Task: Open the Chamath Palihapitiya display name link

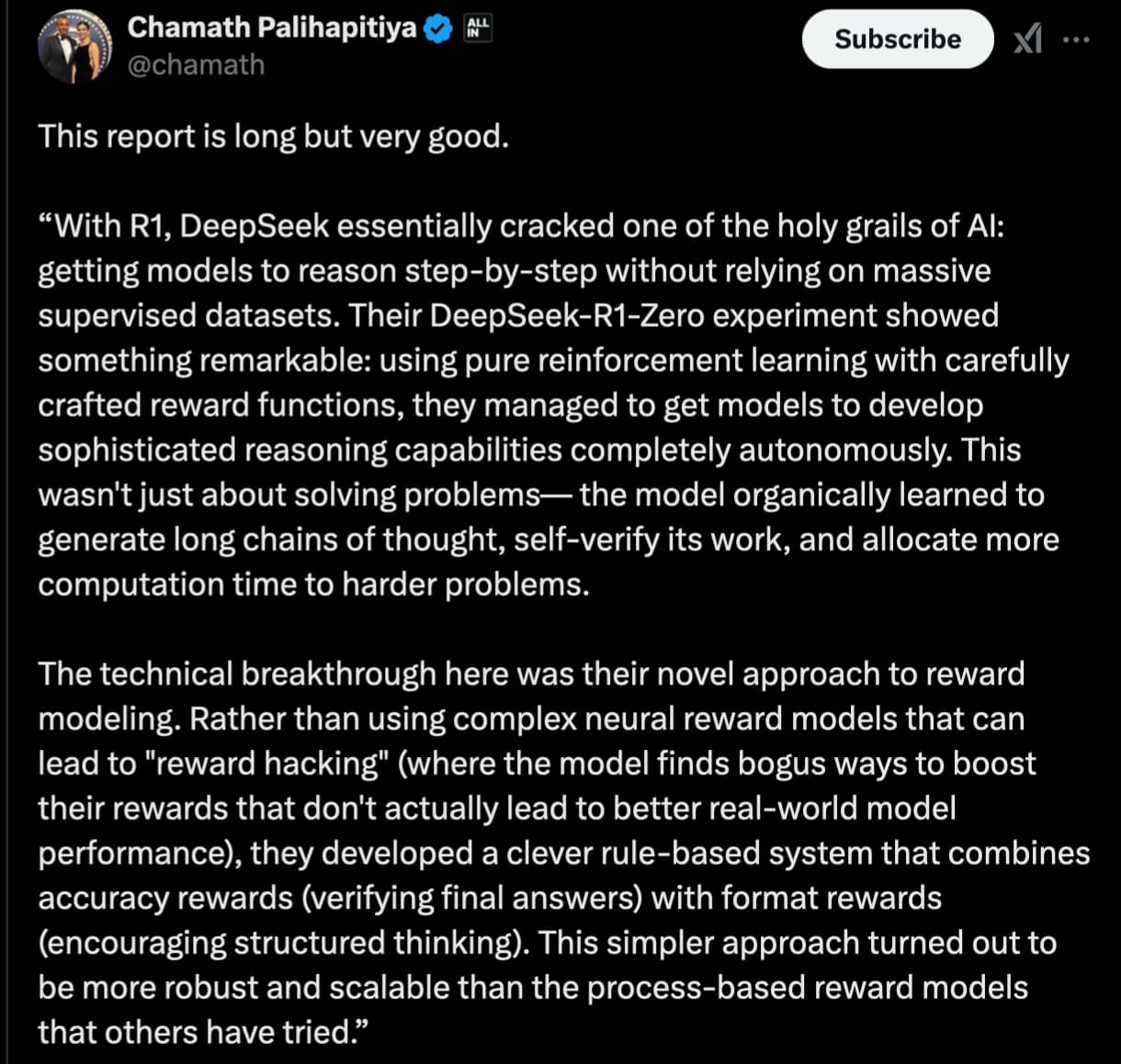Action: [272, 28]
